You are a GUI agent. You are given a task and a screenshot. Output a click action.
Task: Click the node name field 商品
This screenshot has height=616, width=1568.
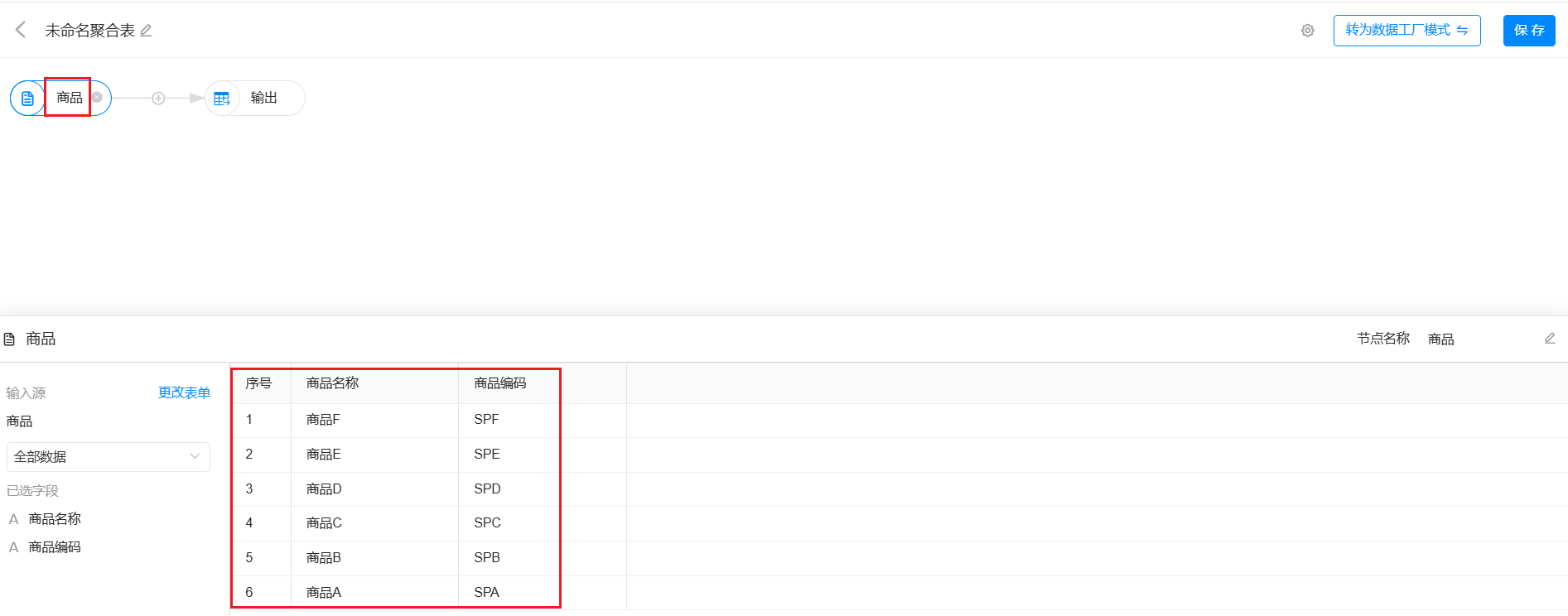(1441, 339)
